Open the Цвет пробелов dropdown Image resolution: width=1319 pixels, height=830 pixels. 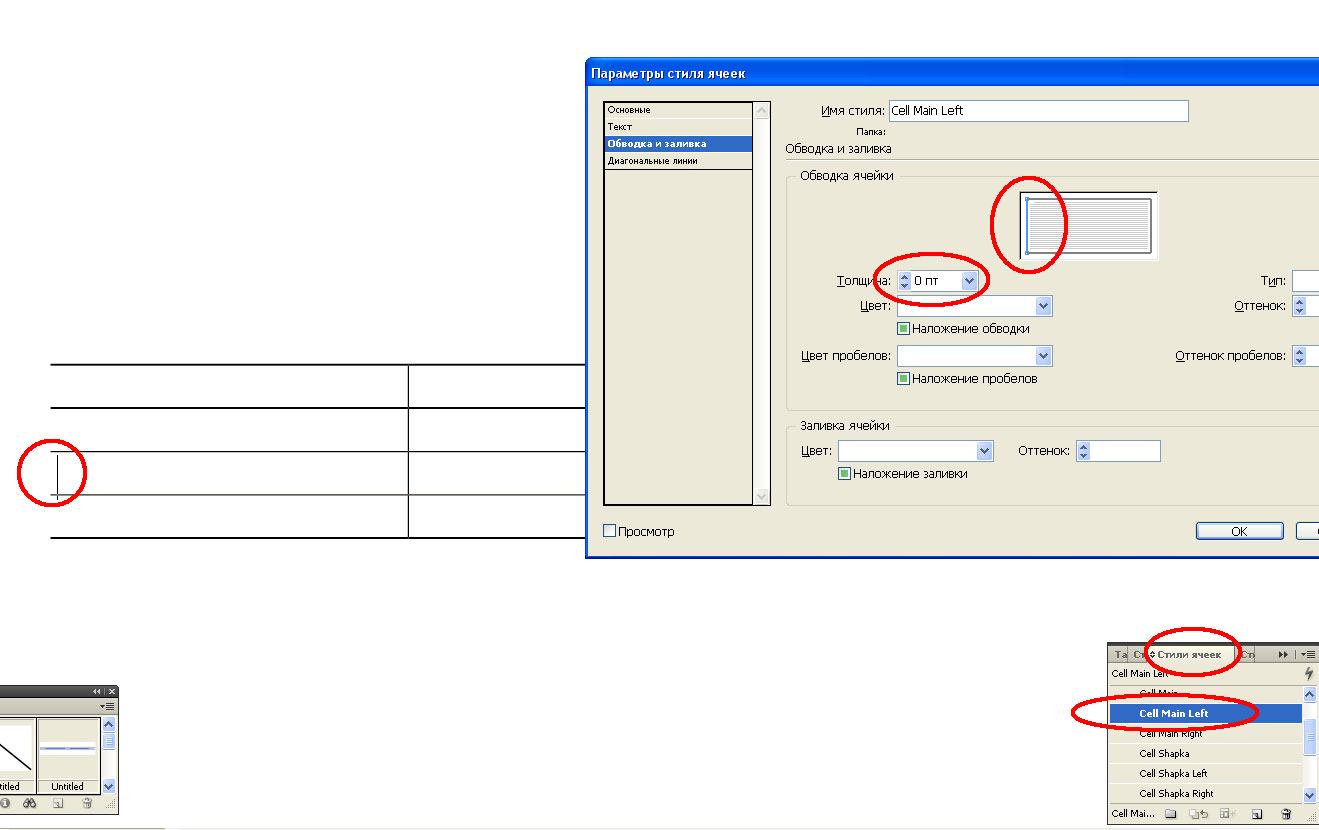point(1044,356)
